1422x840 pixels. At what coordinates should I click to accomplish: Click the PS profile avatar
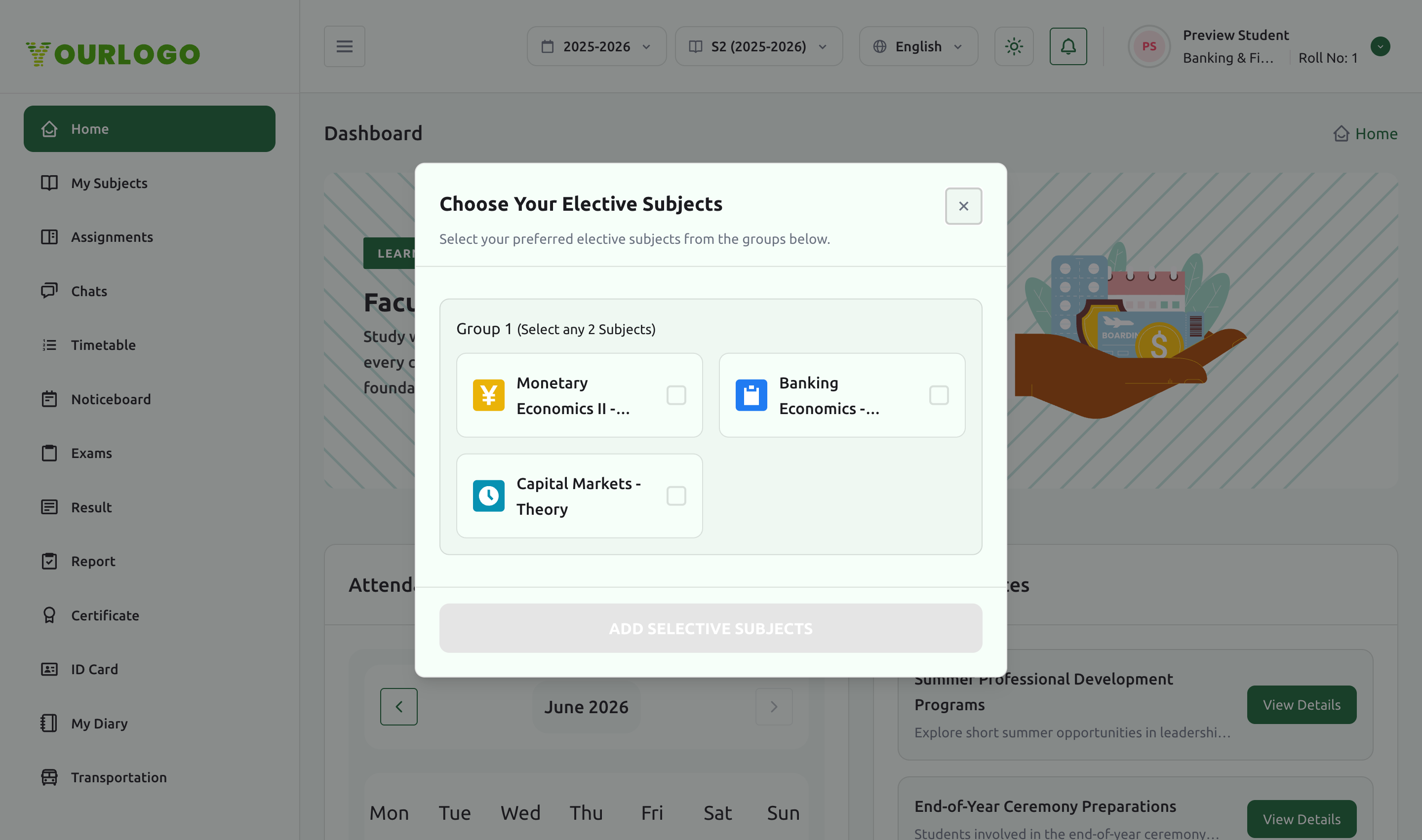tap(1148, 46)
